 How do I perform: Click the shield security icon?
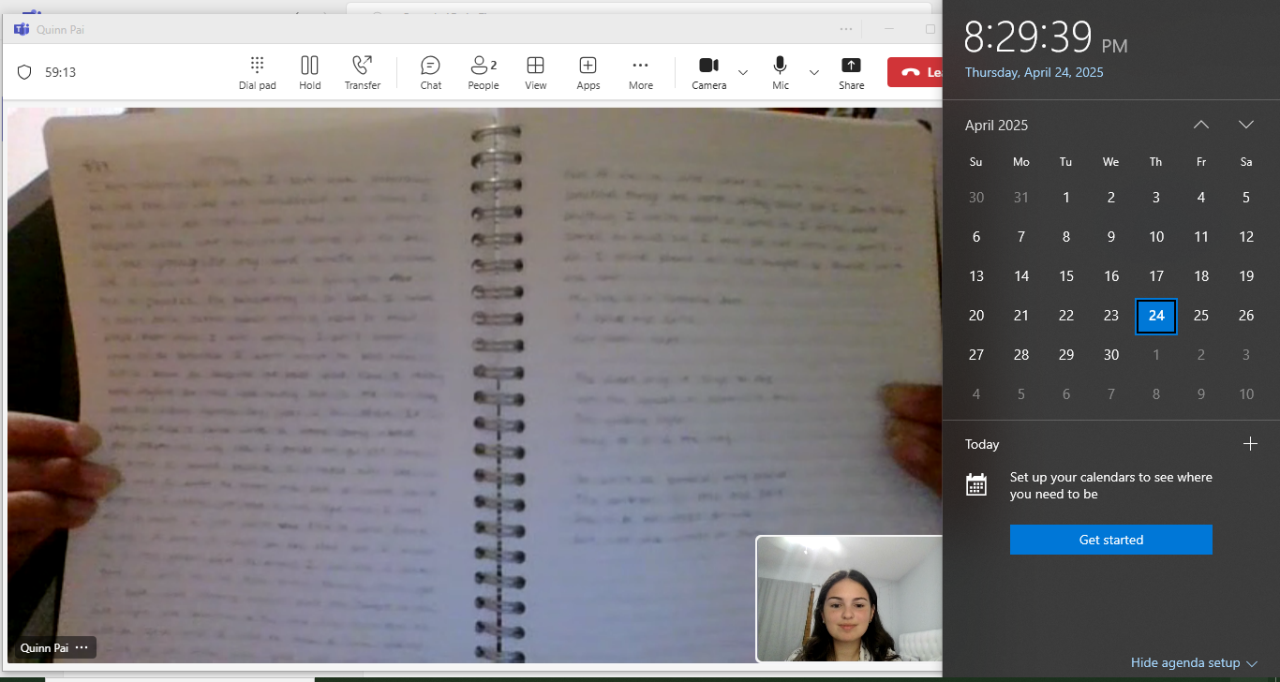(x=25, y=72)
